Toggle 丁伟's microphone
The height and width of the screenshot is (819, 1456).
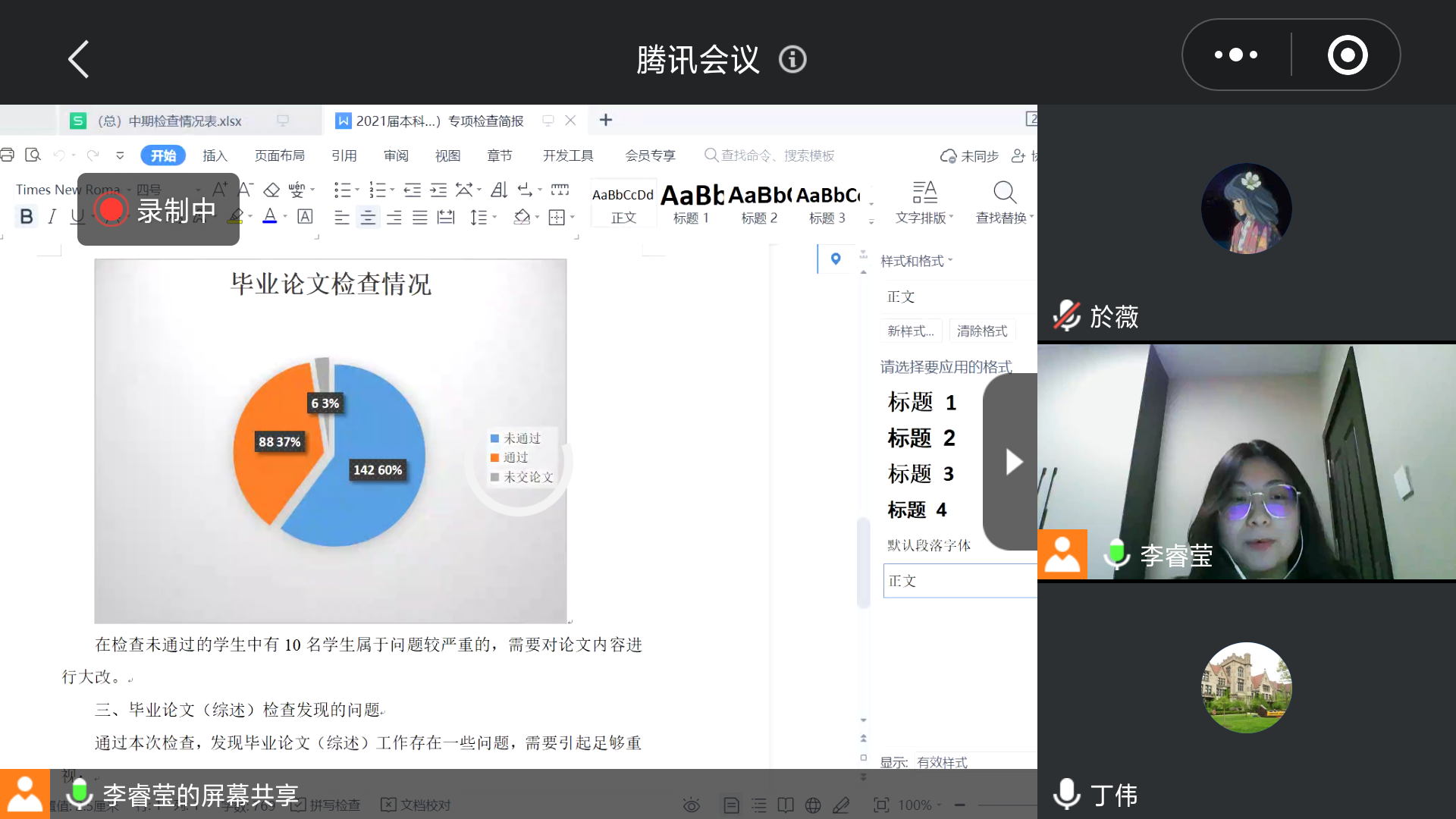pyautogui.click(x=1067, y=794)
